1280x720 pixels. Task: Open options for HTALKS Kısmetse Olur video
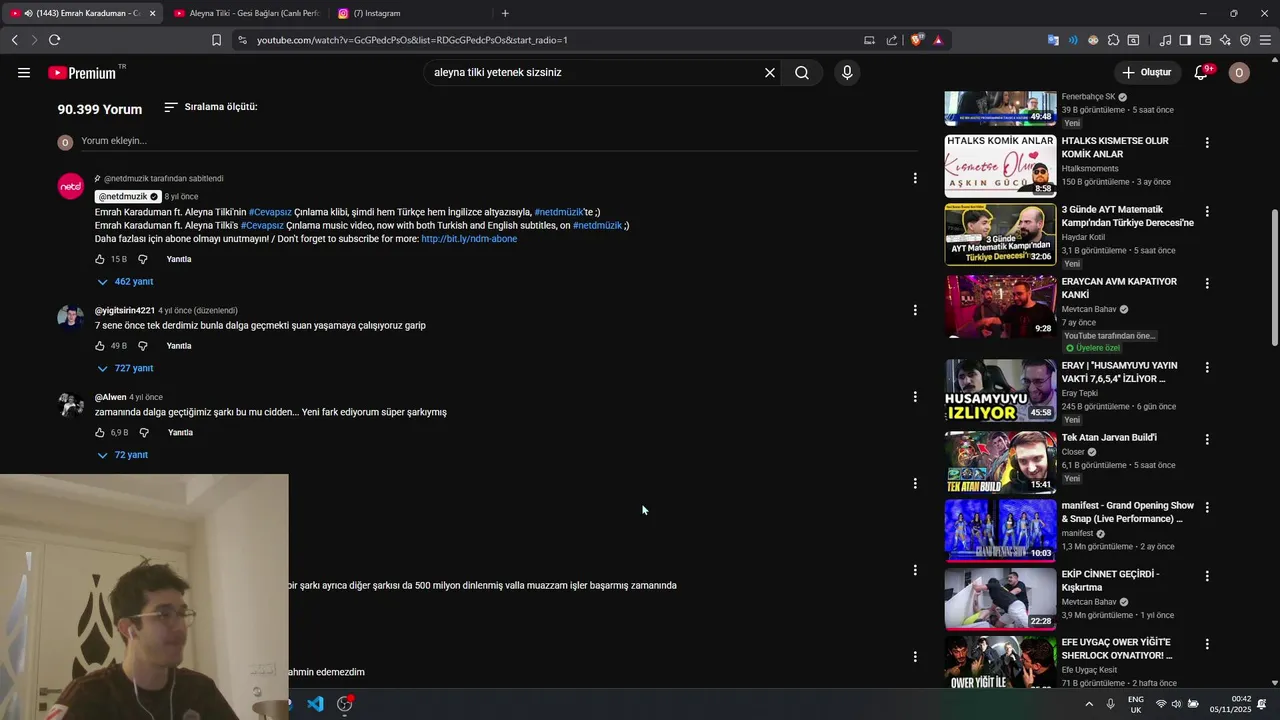[1207, 143]
